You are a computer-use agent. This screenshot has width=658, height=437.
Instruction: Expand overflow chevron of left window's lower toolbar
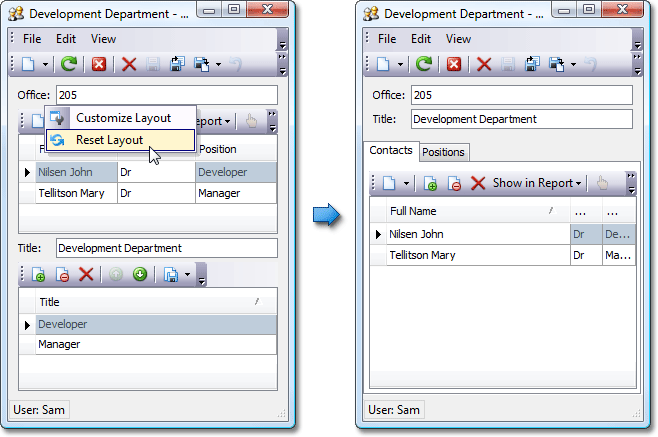(201, 281)
